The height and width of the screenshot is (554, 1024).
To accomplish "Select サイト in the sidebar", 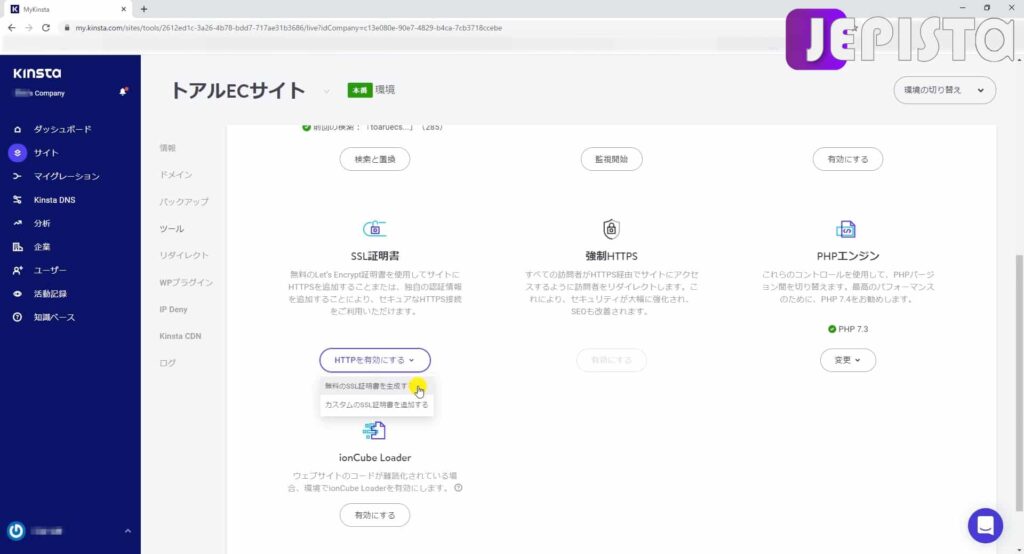I will (46, 153).
